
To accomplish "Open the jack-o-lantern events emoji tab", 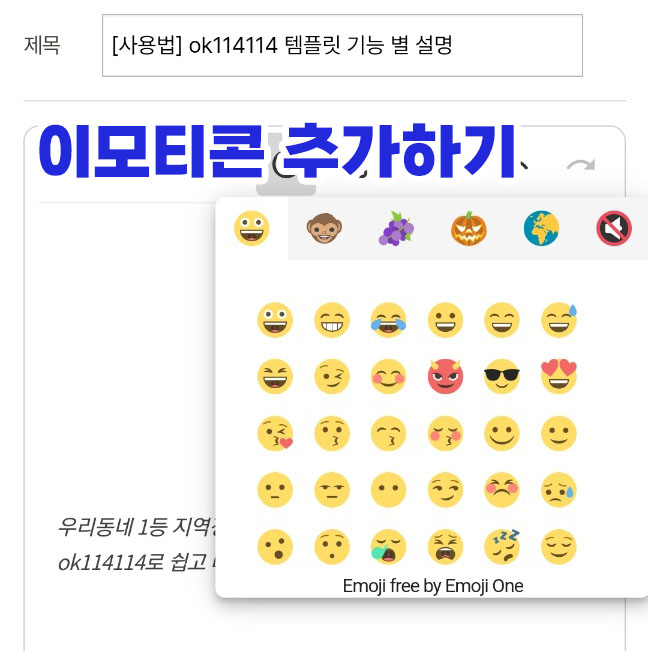I will coord(469,228).
